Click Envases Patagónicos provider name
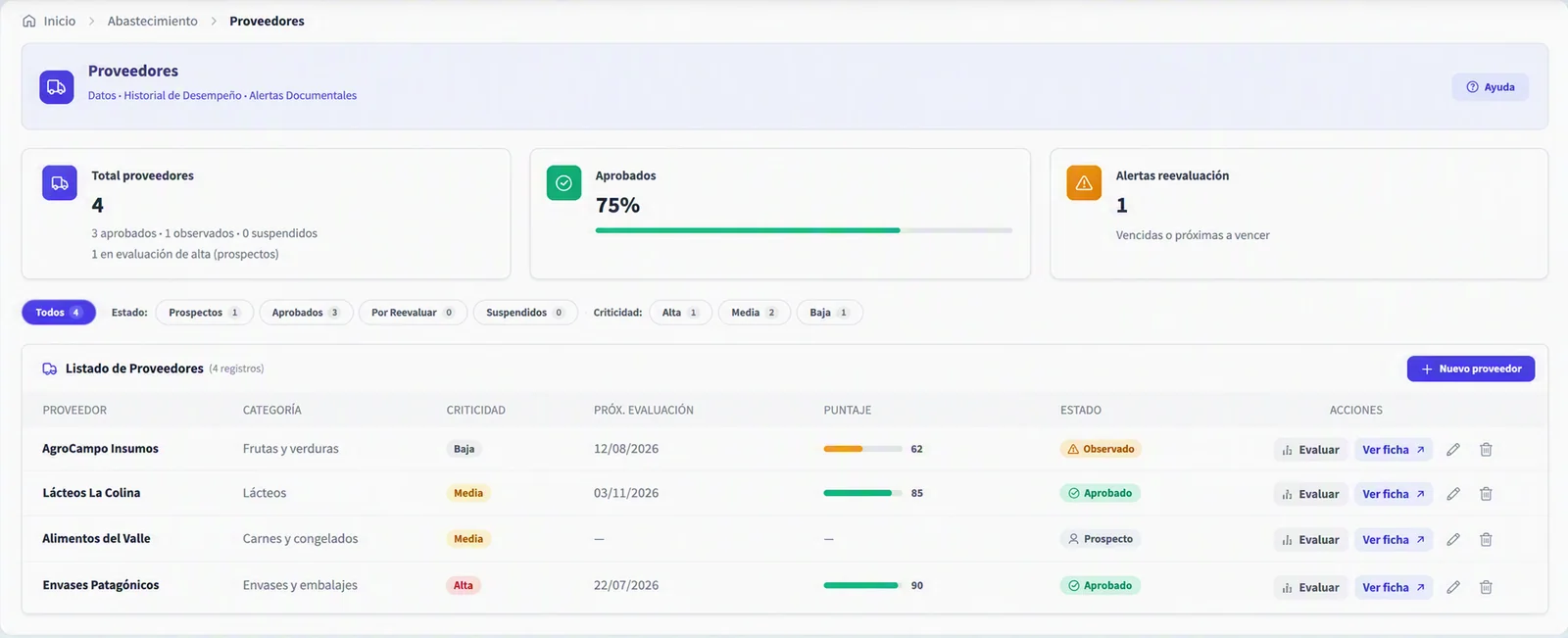This screenshot has width=1568, height=638. pyautogui.click(x=101, y=585)
